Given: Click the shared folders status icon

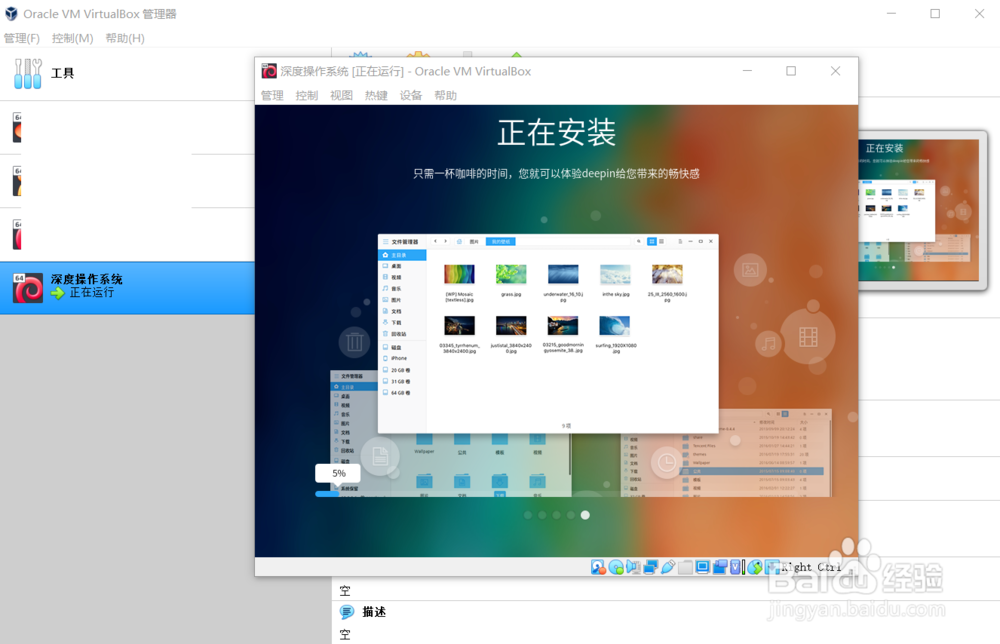Looking at the screenshot, I should pyautogui.click(x=686, y=567).
